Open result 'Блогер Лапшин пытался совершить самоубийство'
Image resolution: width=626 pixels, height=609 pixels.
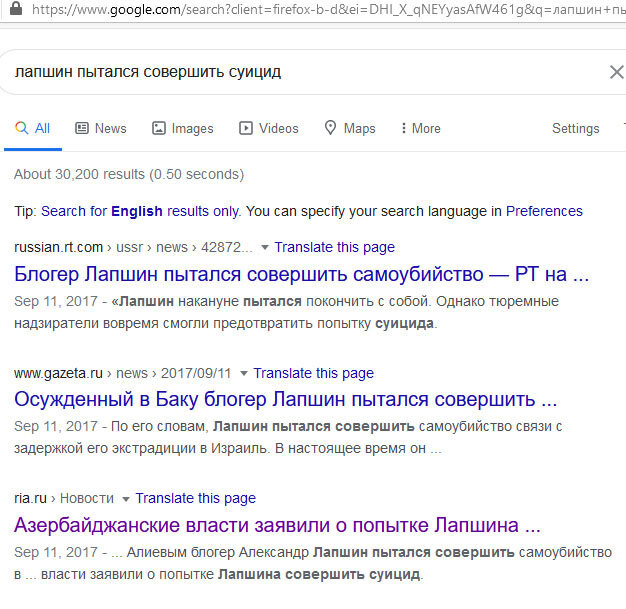[x=301, y=274]
